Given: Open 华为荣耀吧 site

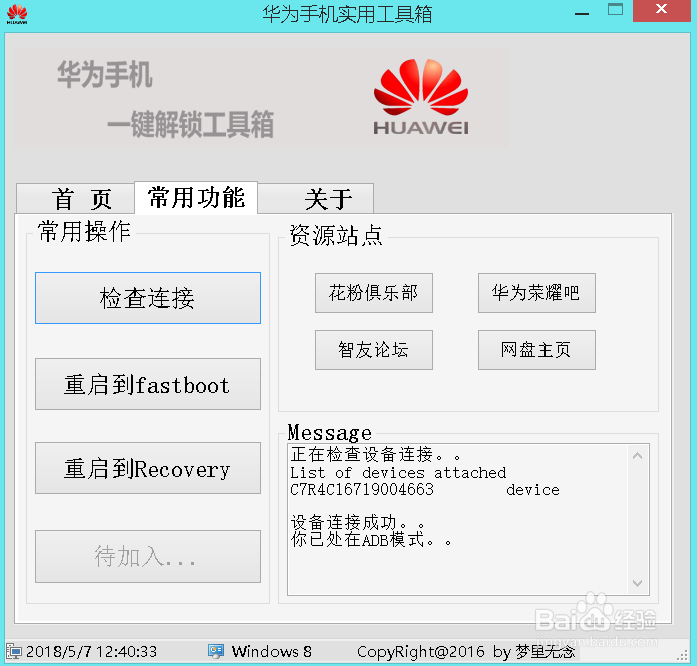Looking at the screenshot, I should tap(537, 293).
